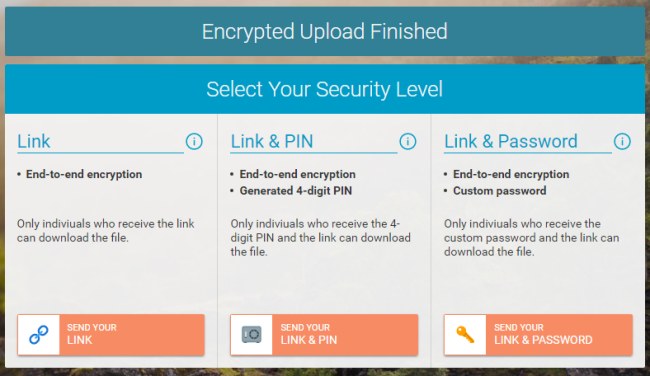Click the 4-digit PIN description paragraph
650x376 pixels.
320,238
